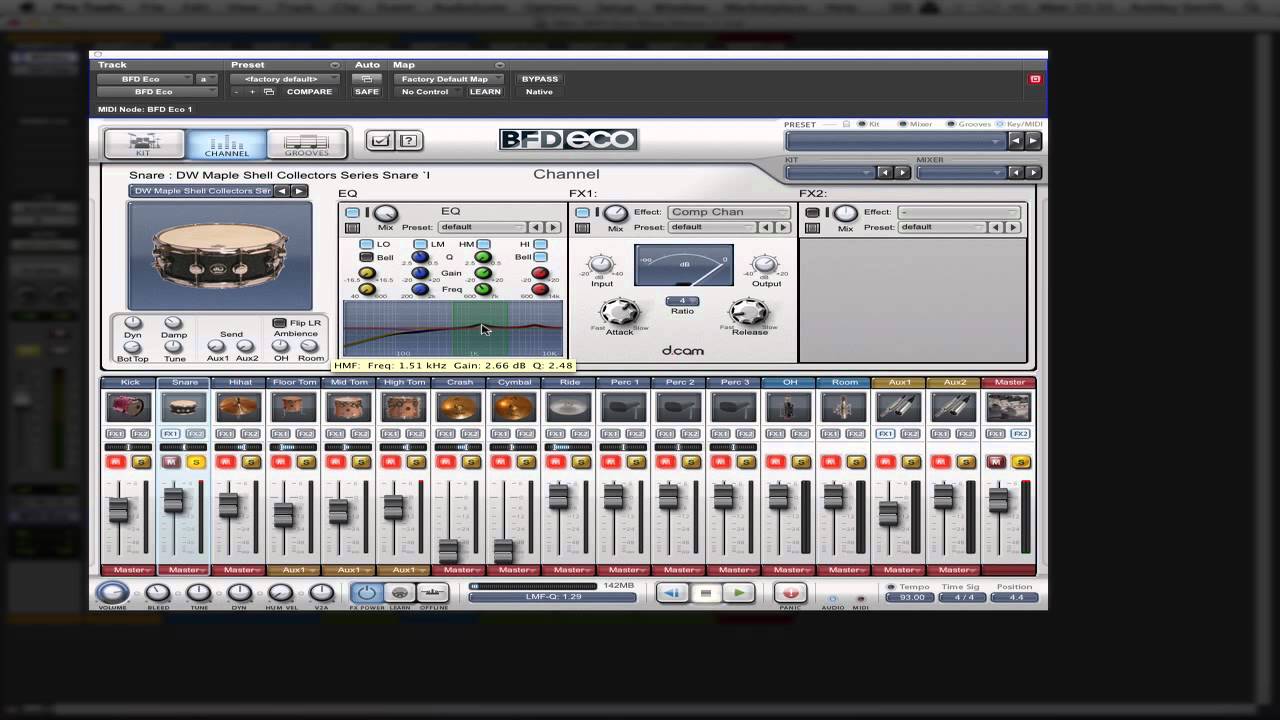Open the Kick channel Master output dropdown
Image resolution: width=1280 pixels, height=720 pixels.
click(129, 570)
